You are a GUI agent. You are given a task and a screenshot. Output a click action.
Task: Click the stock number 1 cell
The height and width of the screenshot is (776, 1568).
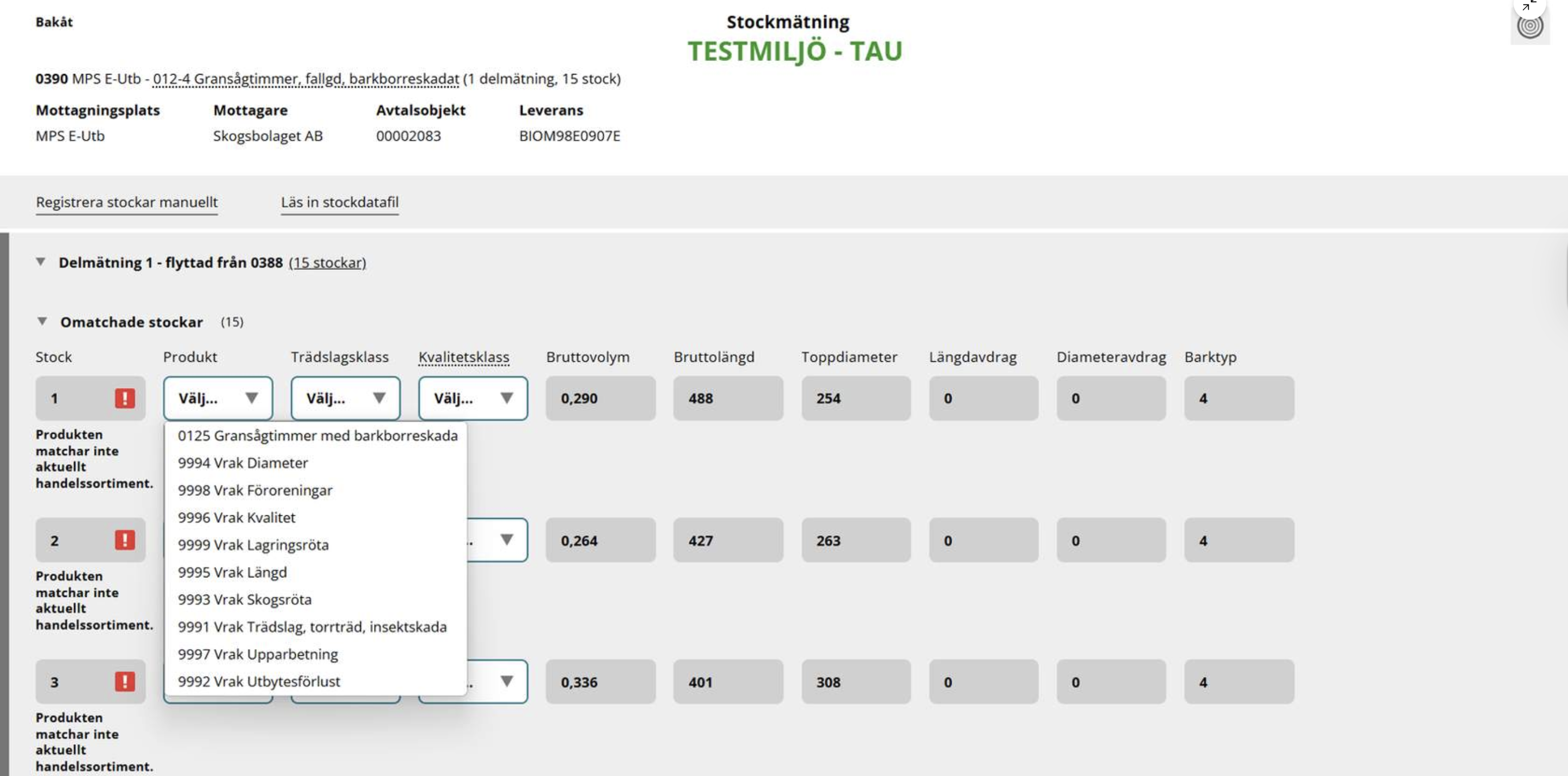click(x=90, y=398)
